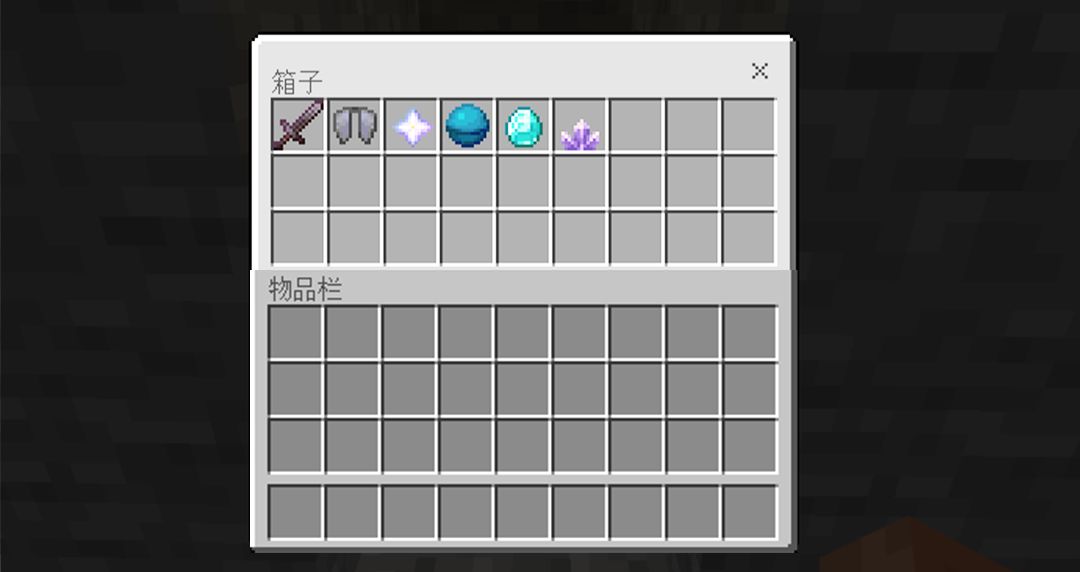The height and width of the screenshot is (572, 1080).
Task: Grab the nether star item
Action: point(411,125)
